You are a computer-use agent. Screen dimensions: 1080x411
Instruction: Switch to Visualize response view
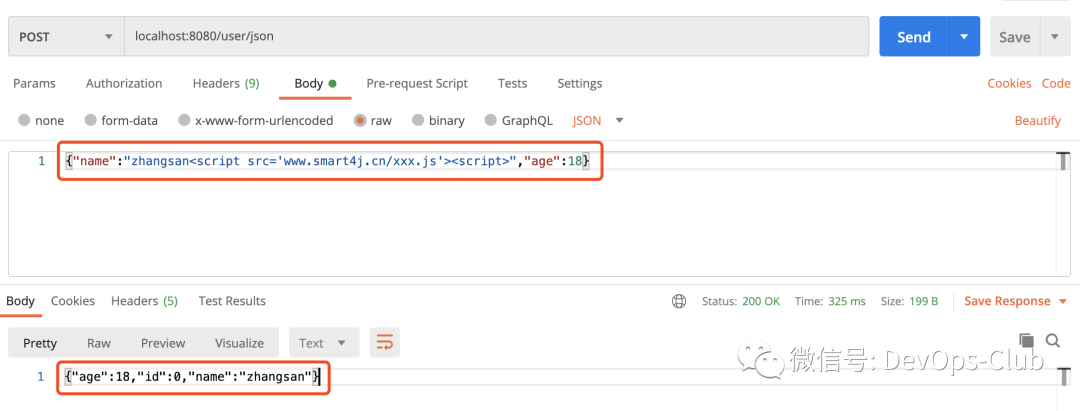tap(239, 343)
